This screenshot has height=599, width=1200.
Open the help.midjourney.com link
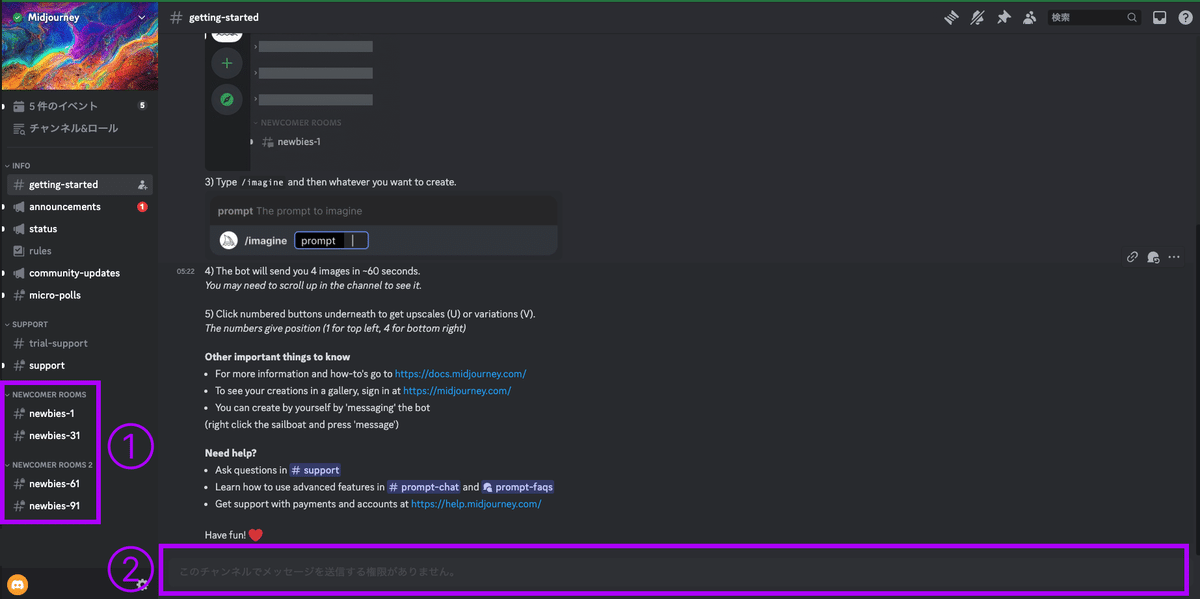(476, 504)
